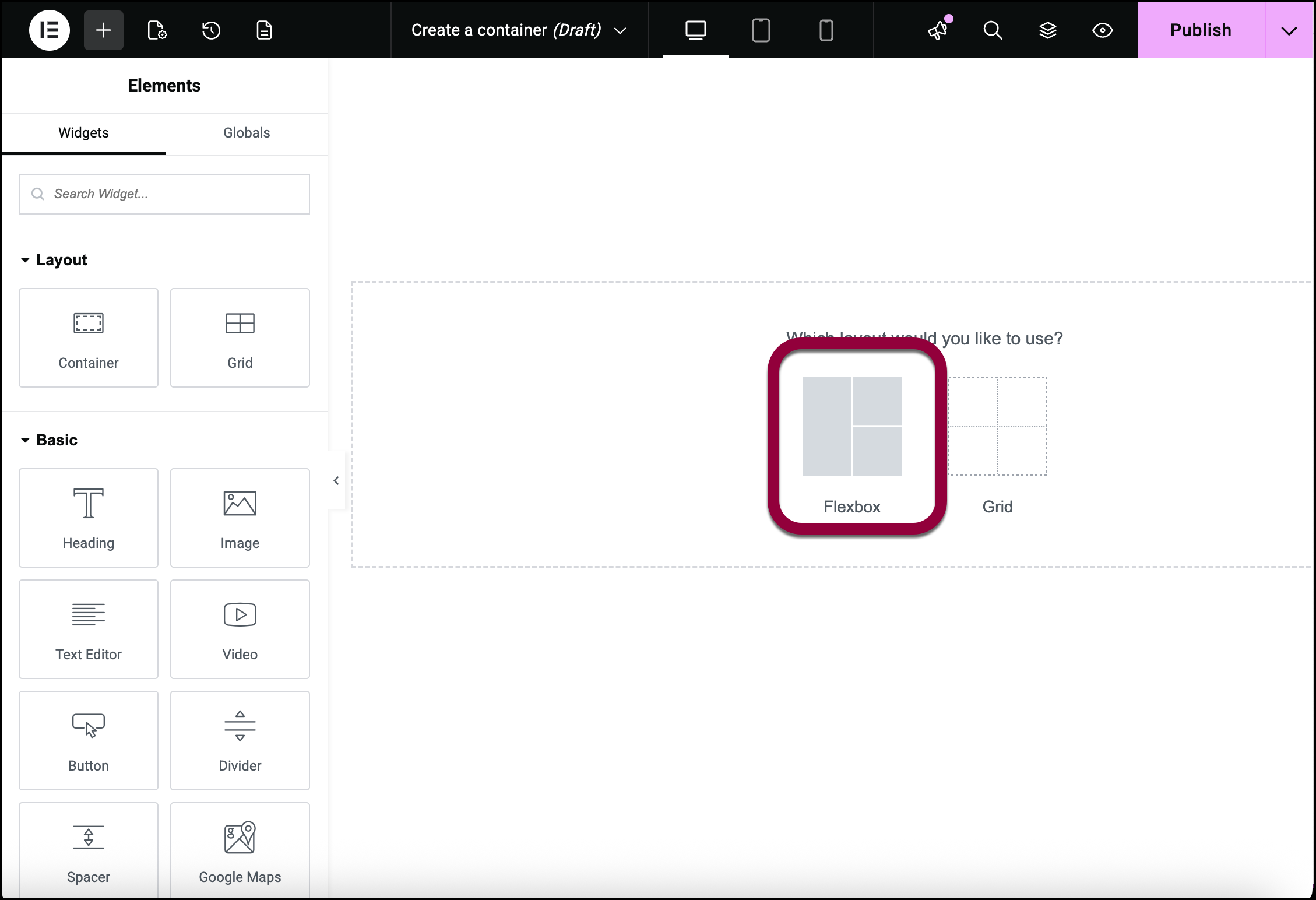
Task: Open the 'Create a container' document dropdown
Action: click(x=620, y=30)
